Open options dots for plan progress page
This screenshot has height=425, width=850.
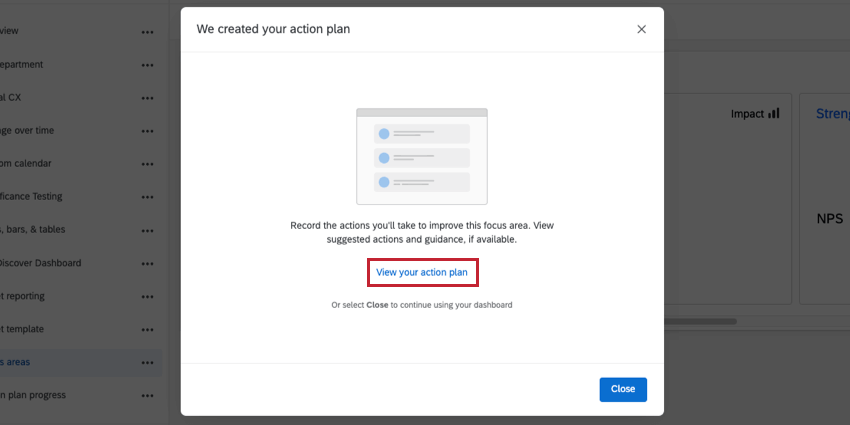coord(147,395)
